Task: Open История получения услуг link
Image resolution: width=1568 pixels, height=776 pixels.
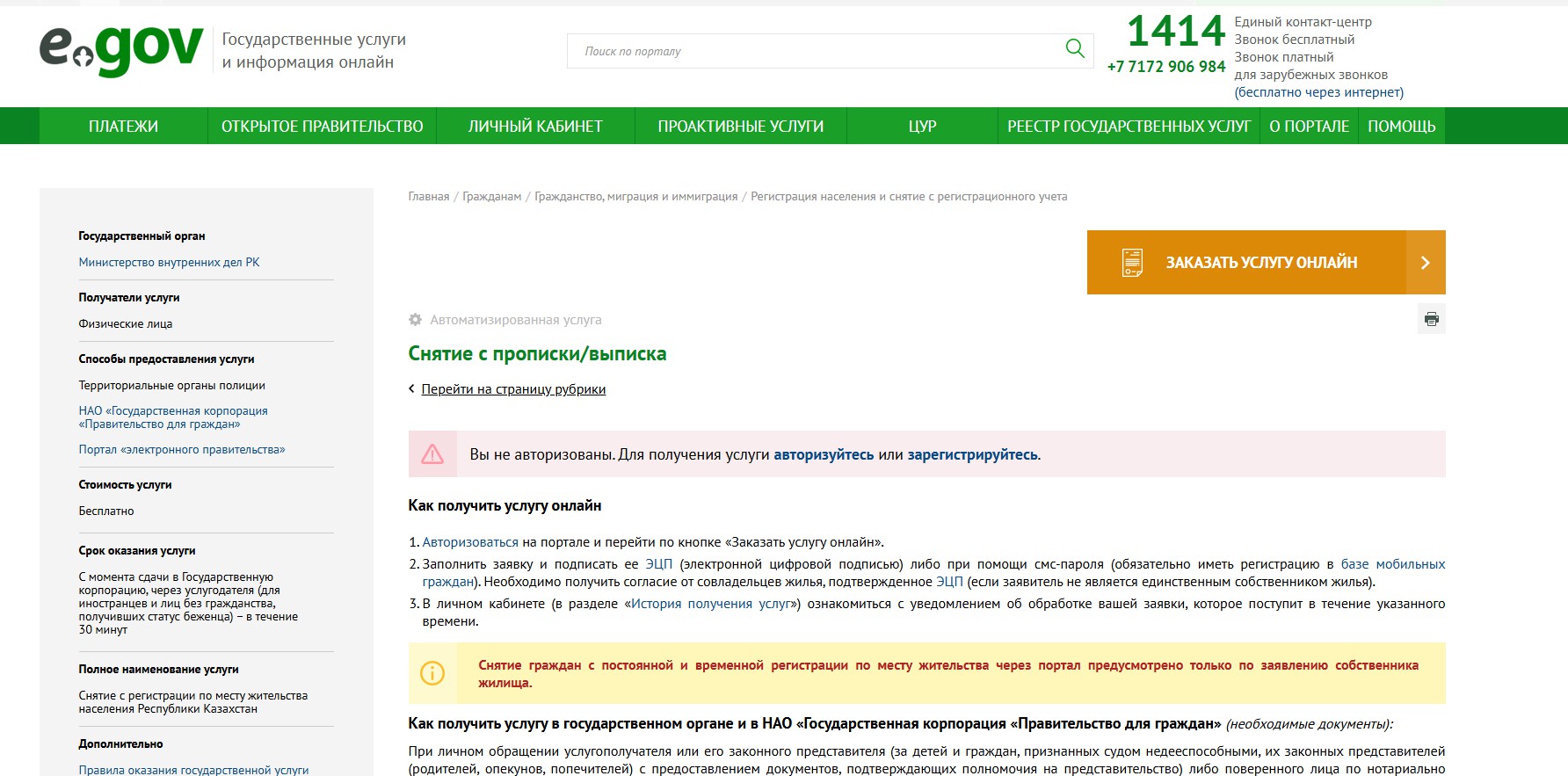Action: [712, 604]
